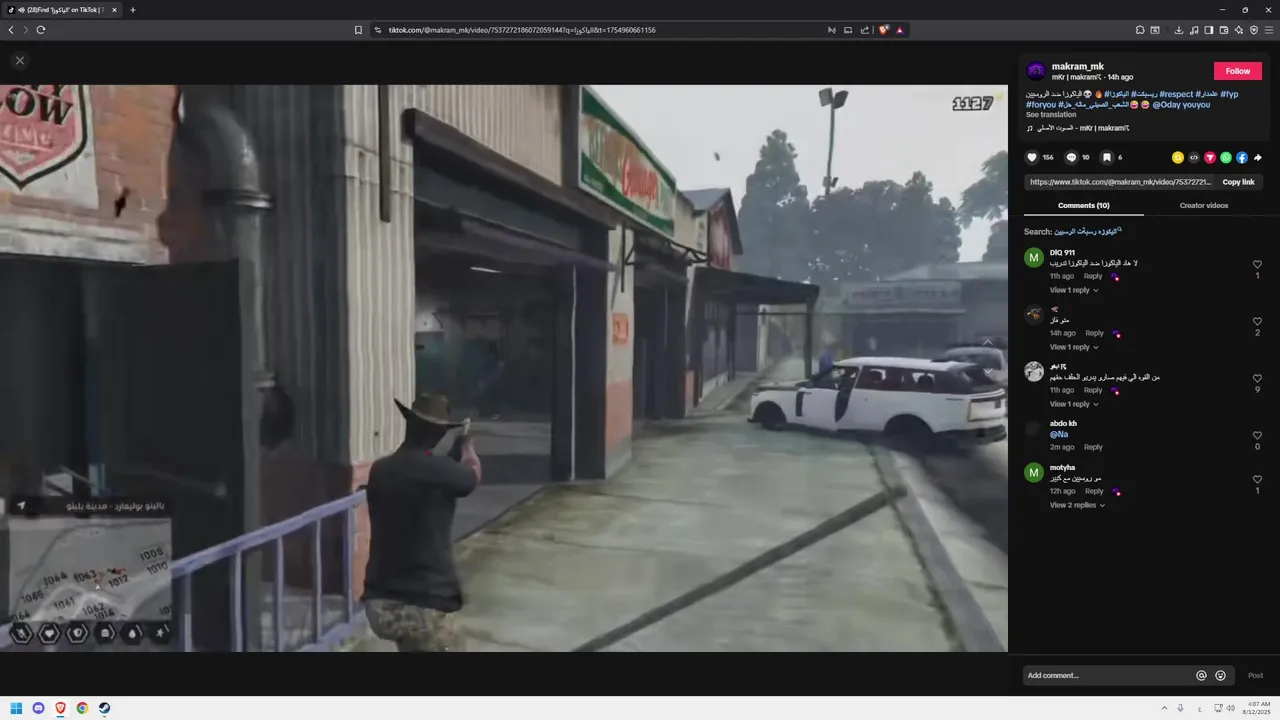Close the TikTok video viewer with the X

[x=19, y=60]
